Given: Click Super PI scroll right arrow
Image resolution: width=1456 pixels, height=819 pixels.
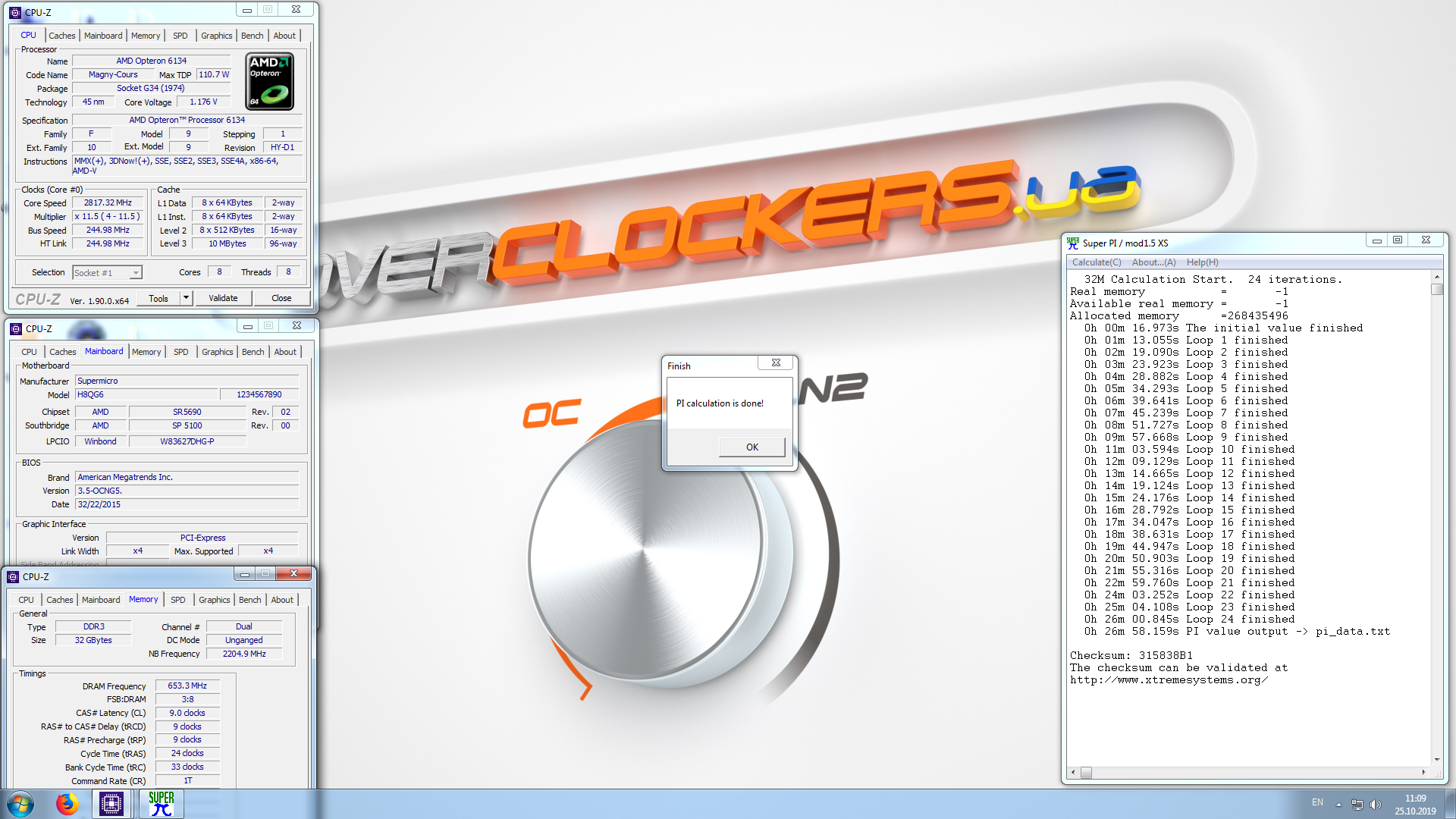Looking at the screenshot, I should pyautogui.click(x=1423, y=772).
